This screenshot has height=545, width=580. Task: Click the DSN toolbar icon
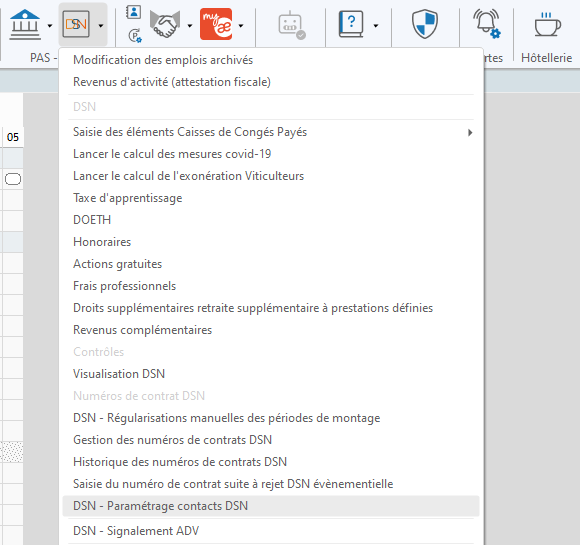coord(76,24)
